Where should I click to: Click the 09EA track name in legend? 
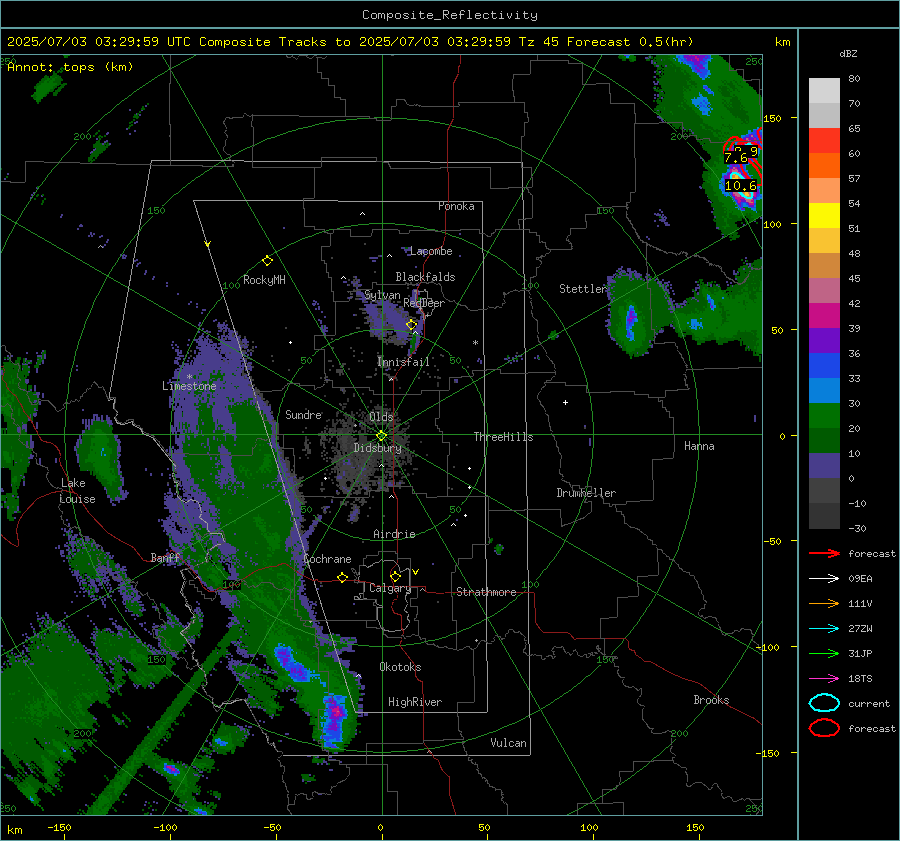[860, 579]
